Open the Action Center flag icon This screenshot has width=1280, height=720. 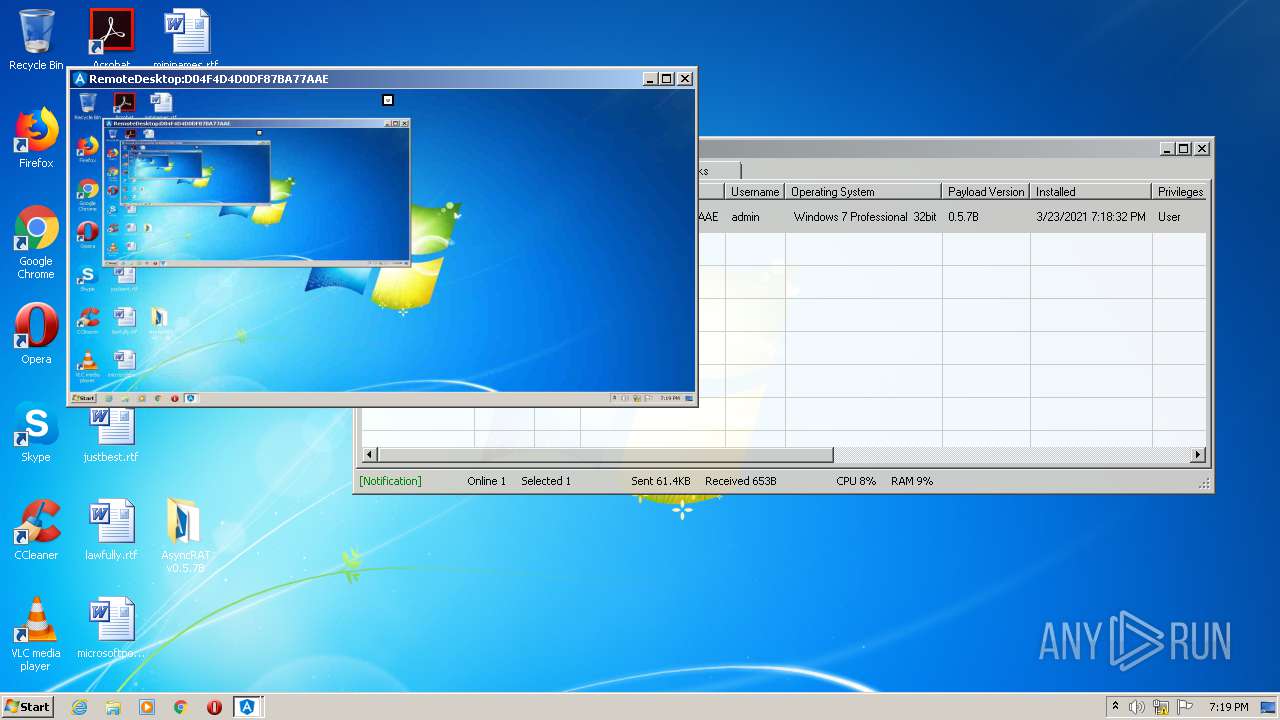(x=1185, y=707)
